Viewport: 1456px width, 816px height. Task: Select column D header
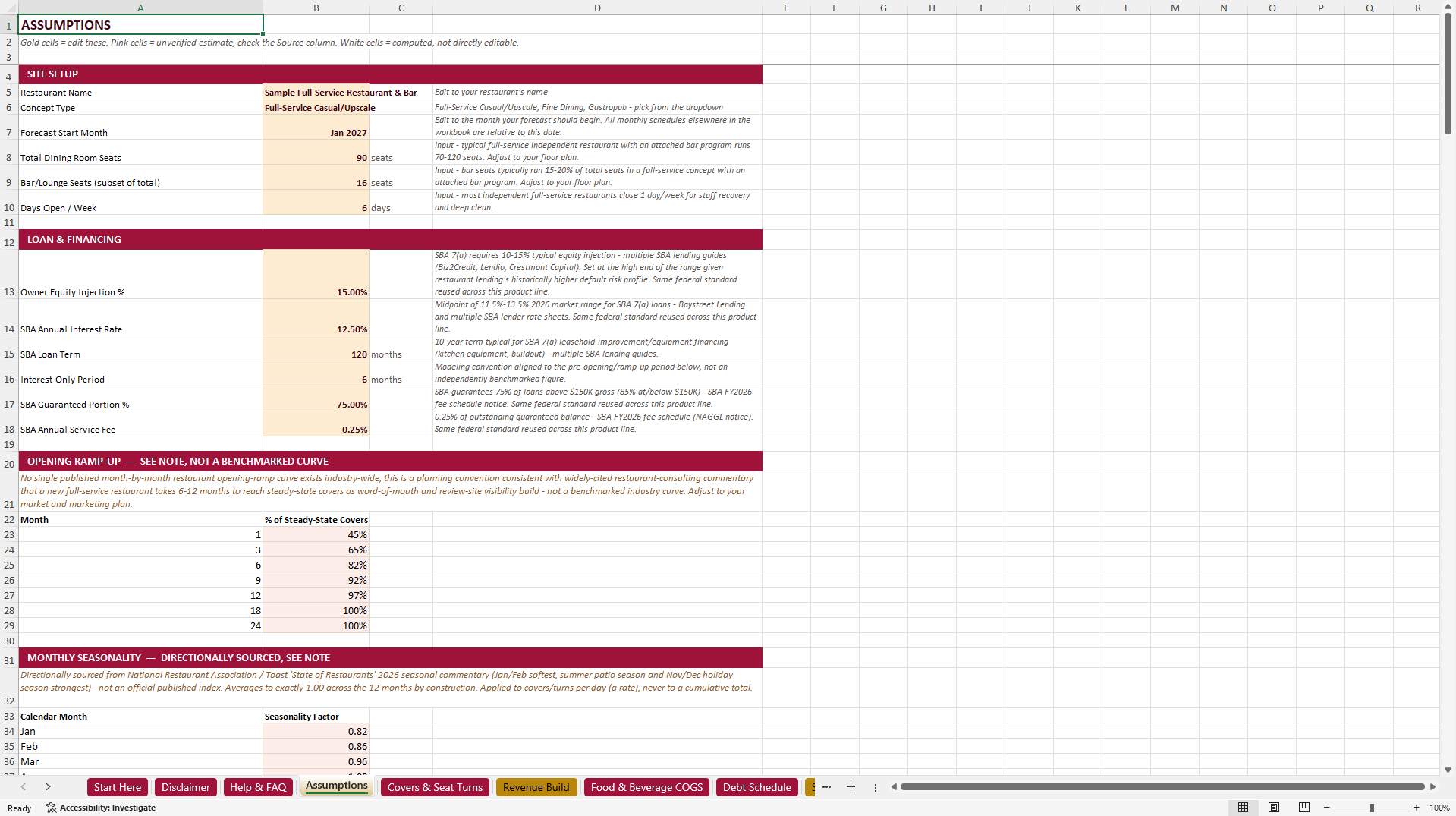tap(597, 8)
